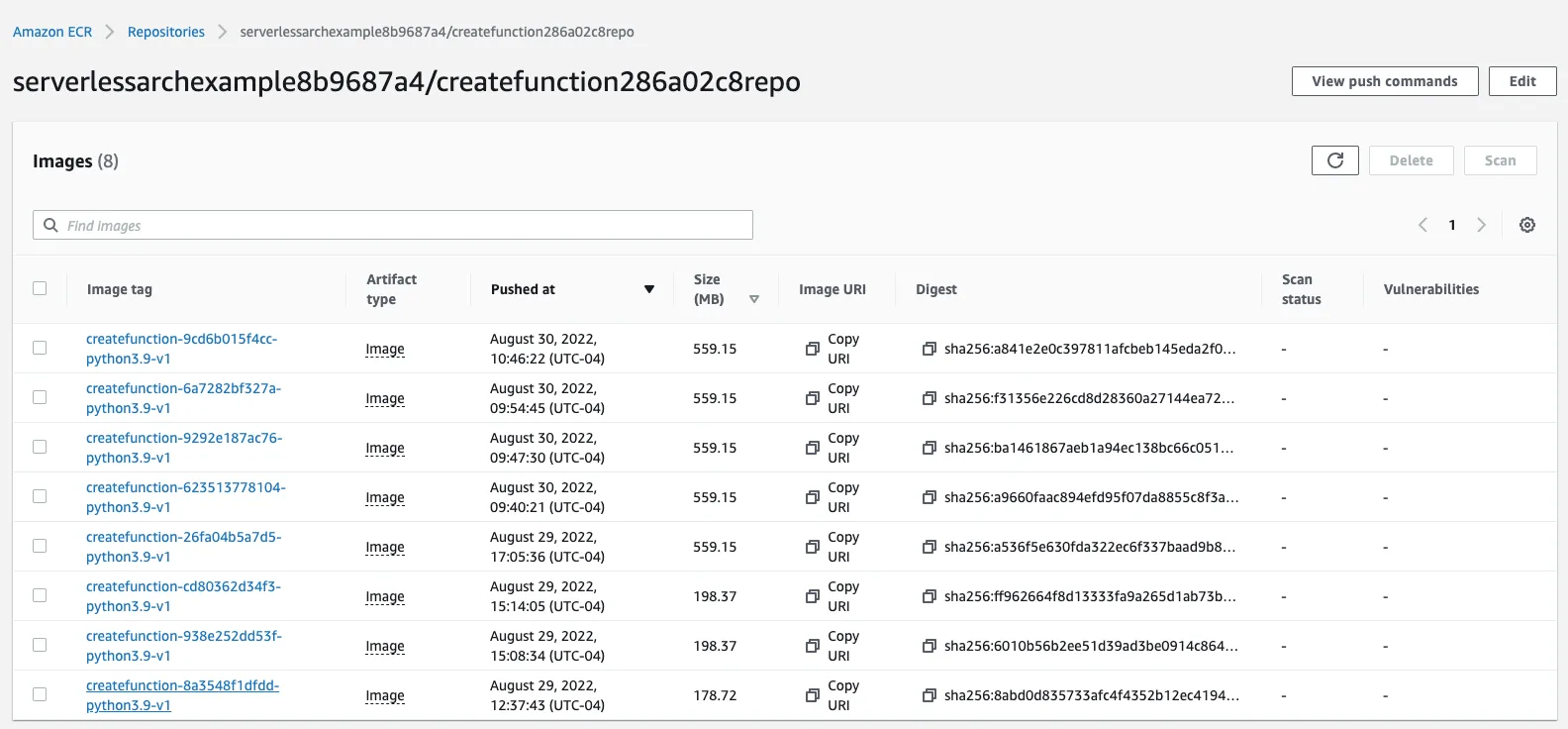Select page number 1 in pagination

point(1452,225)
